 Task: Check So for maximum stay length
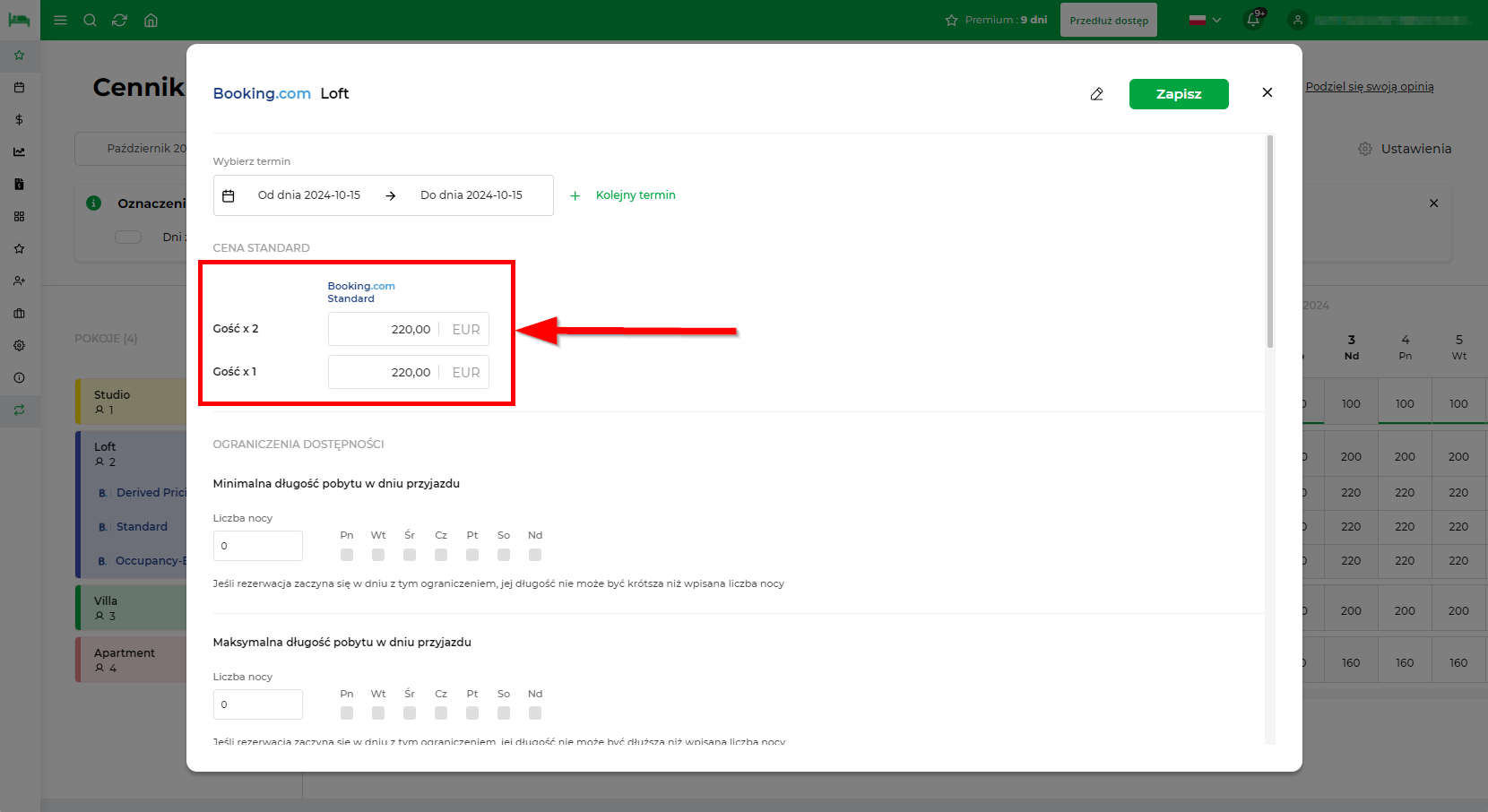pos(504,713)
